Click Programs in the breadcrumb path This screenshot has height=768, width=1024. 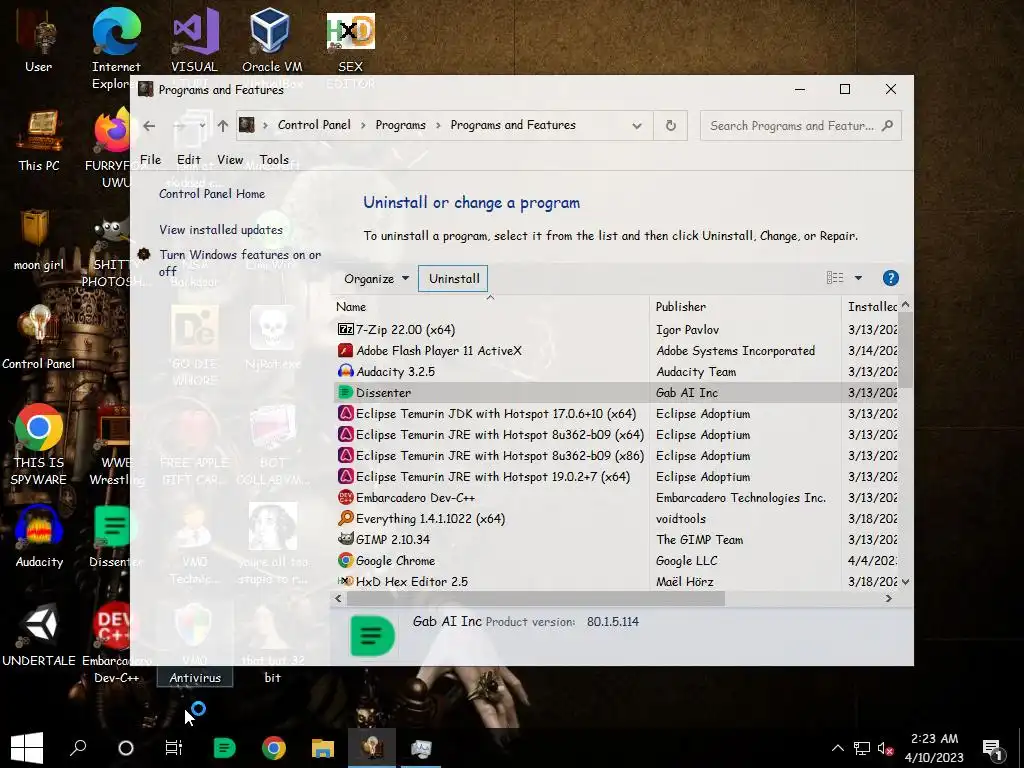tap(400, 125)
